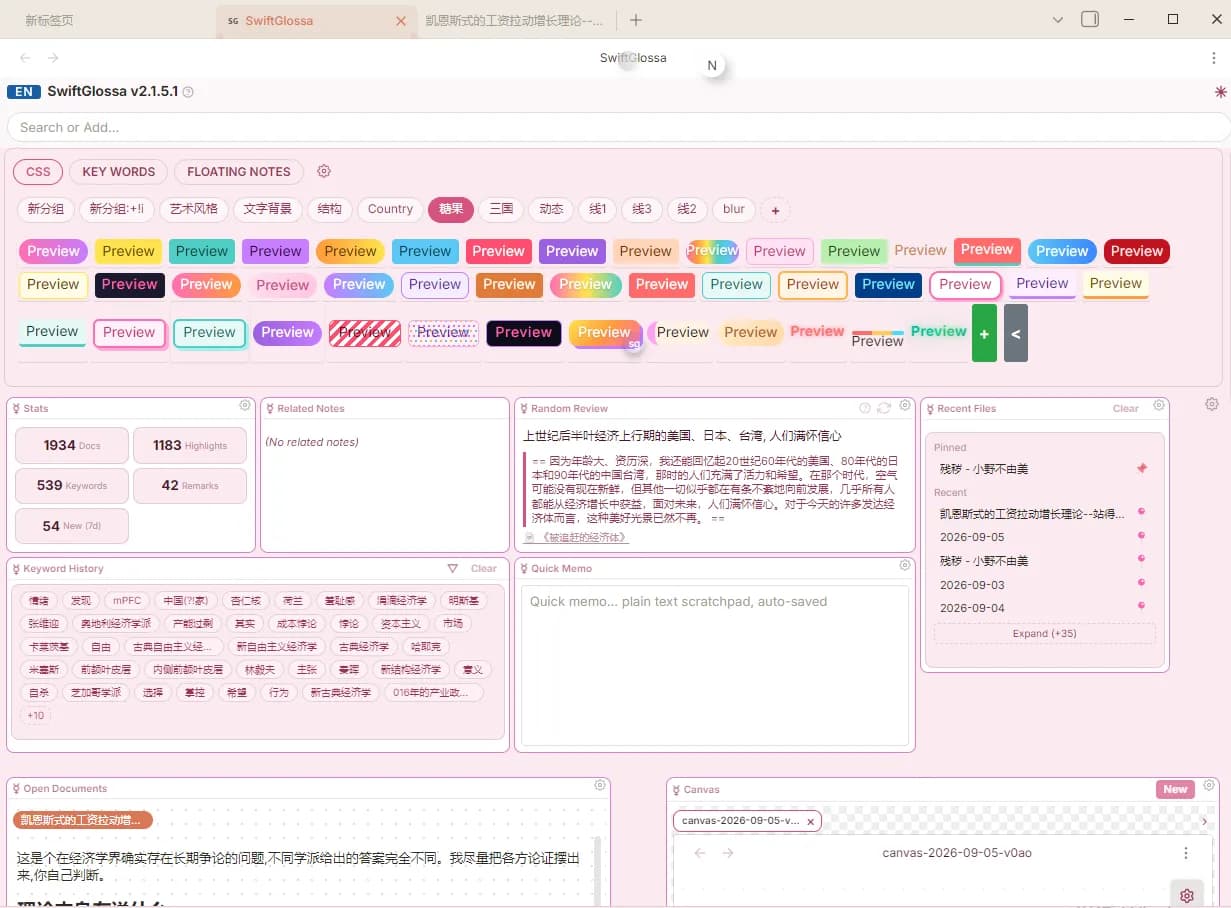Select the mPFC keyword chip

(126, 600)
